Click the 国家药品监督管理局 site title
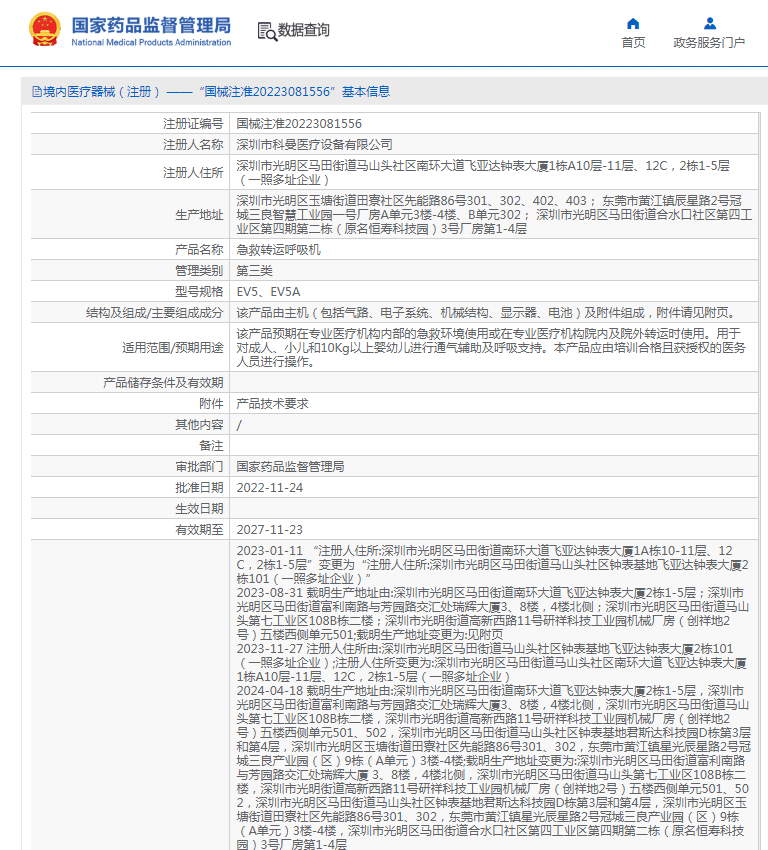This screenshot has width=768, height=850. click(x=151, y=24)
